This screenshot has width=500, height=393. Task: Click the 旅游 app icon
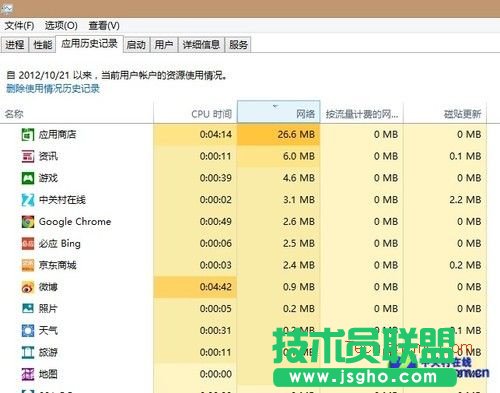tap(28, 352)
